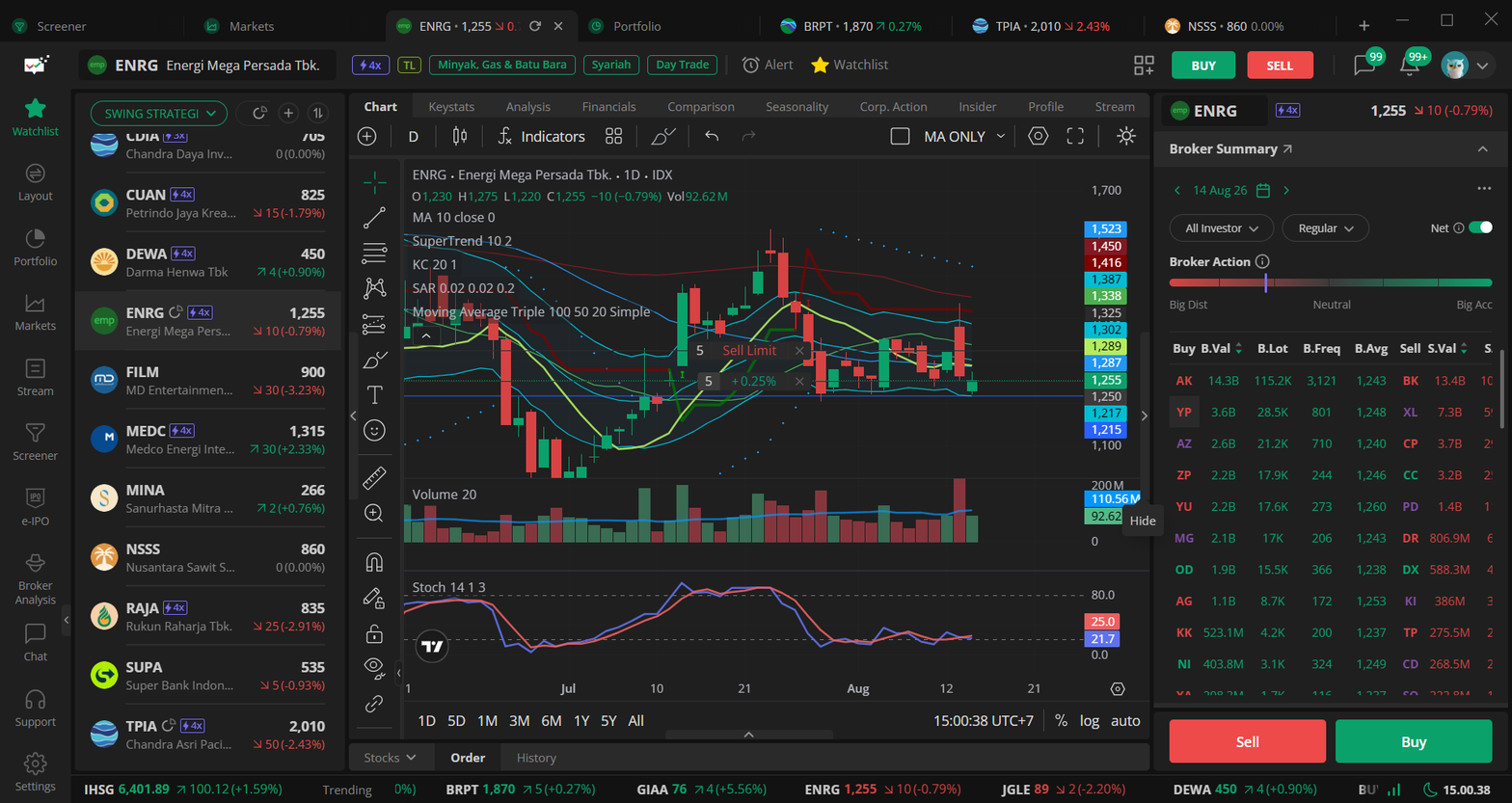Select the text annotation tool
The width and height of the screenshot is (1512, 803).
click(x=374, y=394)
